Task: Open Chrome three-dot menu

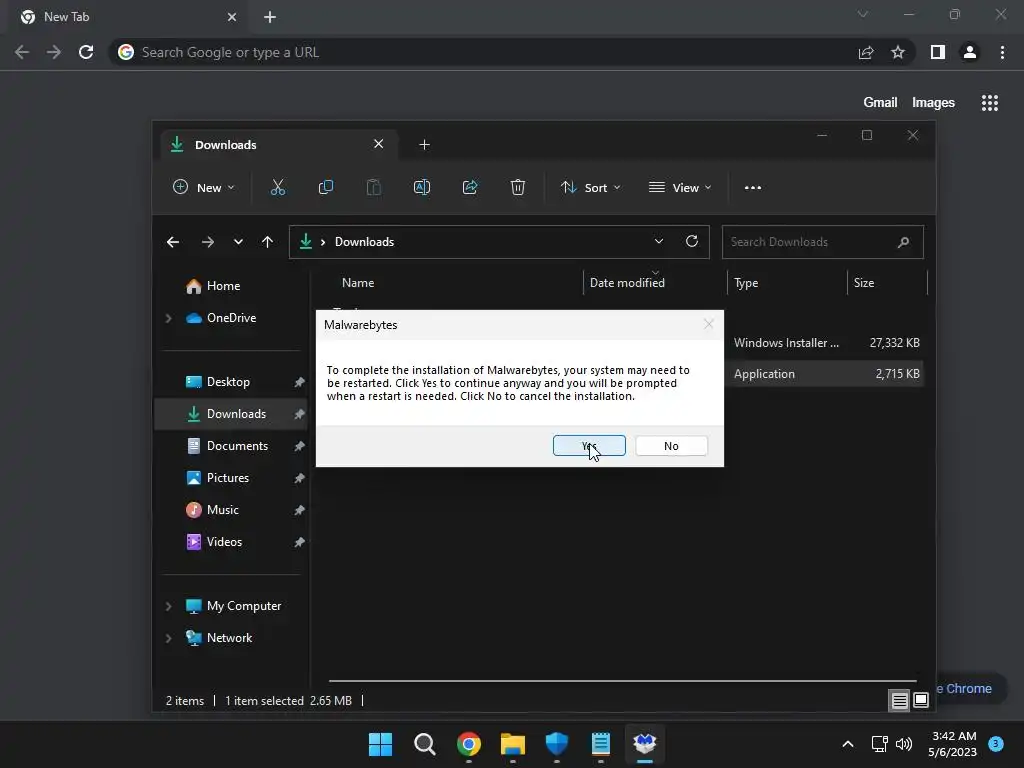Action: tap(1002, 52)
